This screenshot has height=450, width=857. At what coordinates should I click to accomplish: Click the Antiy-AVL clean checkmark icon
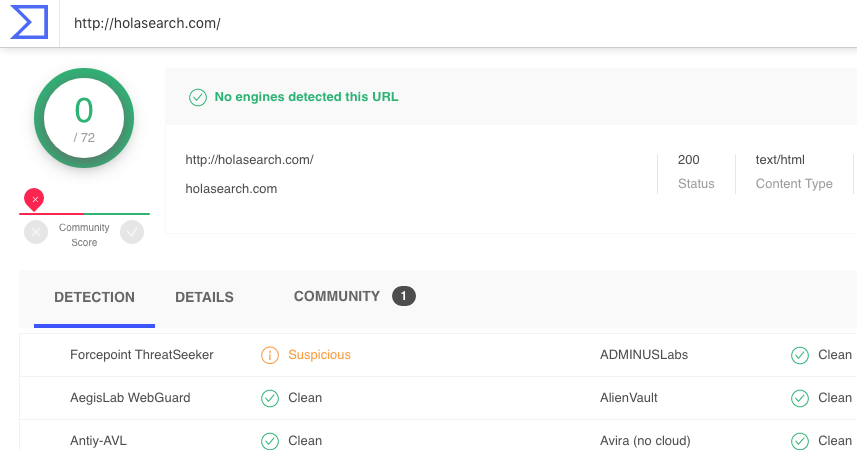[x=269, y=441]
